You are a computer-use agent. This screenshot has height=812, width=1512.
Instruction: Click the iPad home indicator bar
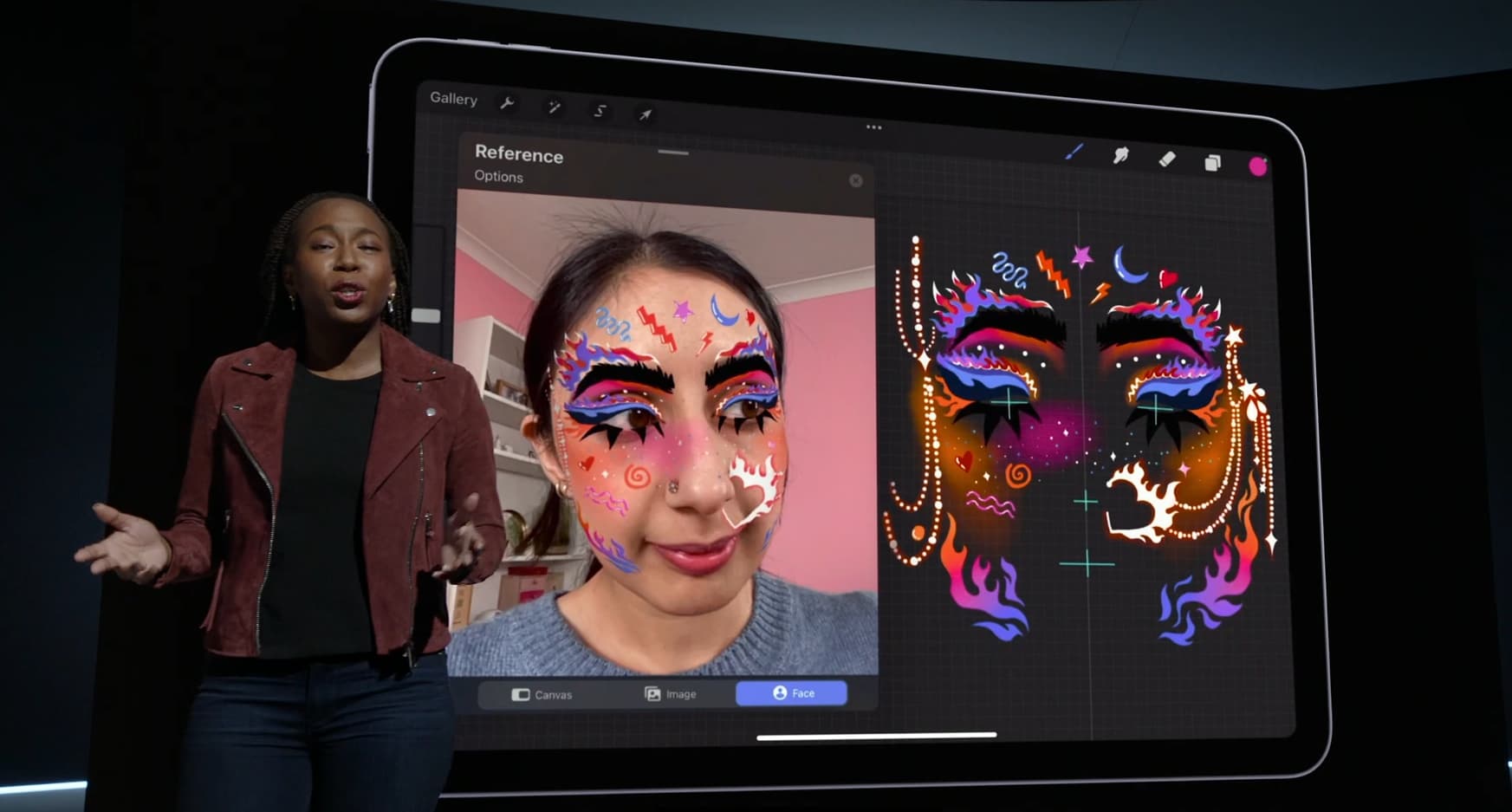[877, 737]
